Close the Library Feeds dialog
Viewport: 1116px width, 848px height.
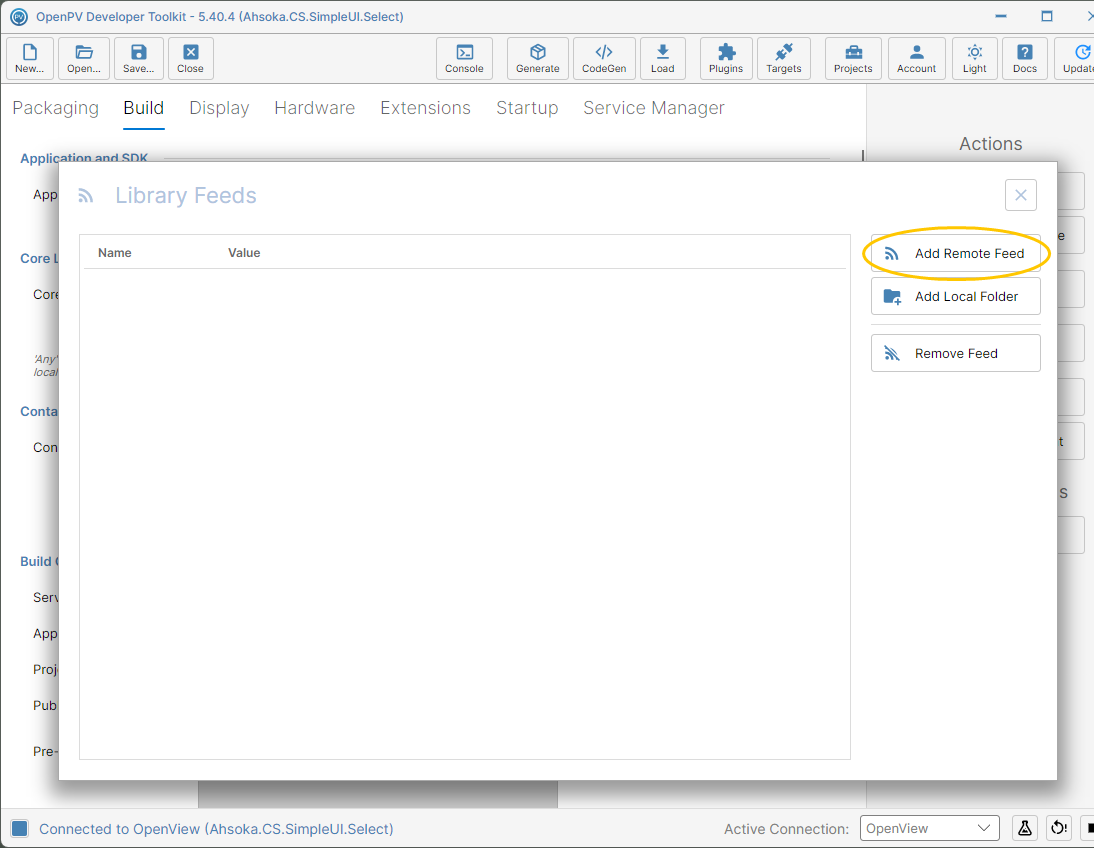coord(1021,195)
